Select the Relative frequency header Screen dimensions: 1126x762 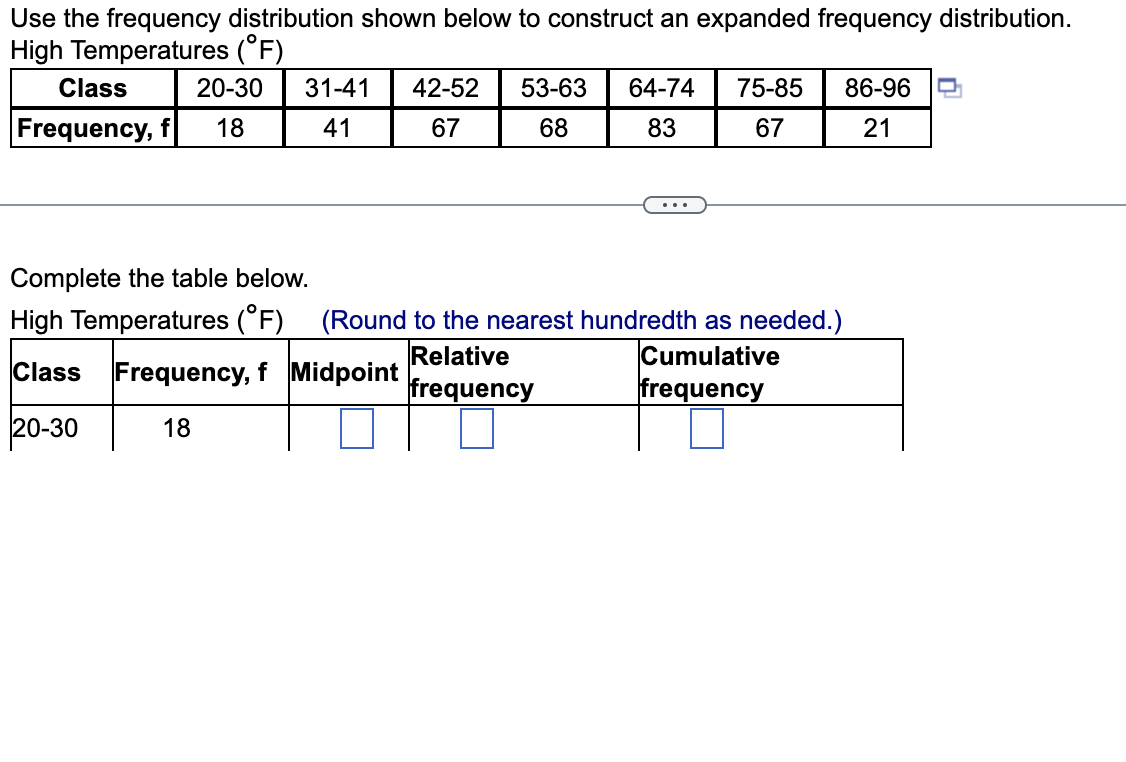(x=470, y=372)
